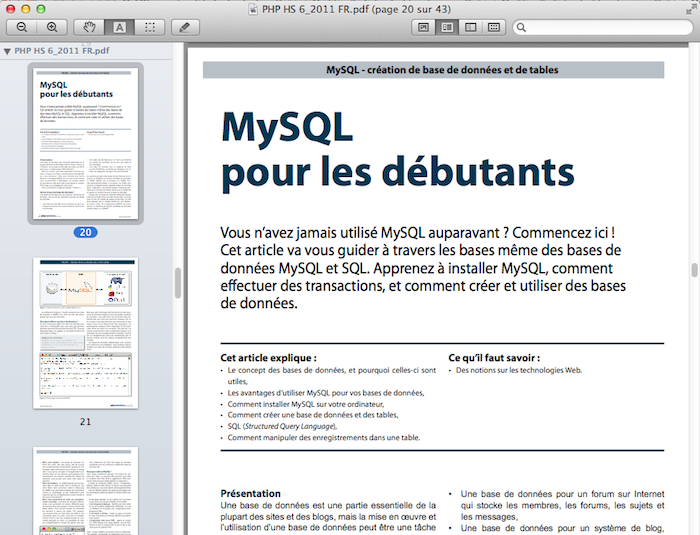Viewport: 700px width, 535px height.
Task: Collapse the PHP HS 6_2011 FR.pdf disclosure triangle
Action: point(7,50)
